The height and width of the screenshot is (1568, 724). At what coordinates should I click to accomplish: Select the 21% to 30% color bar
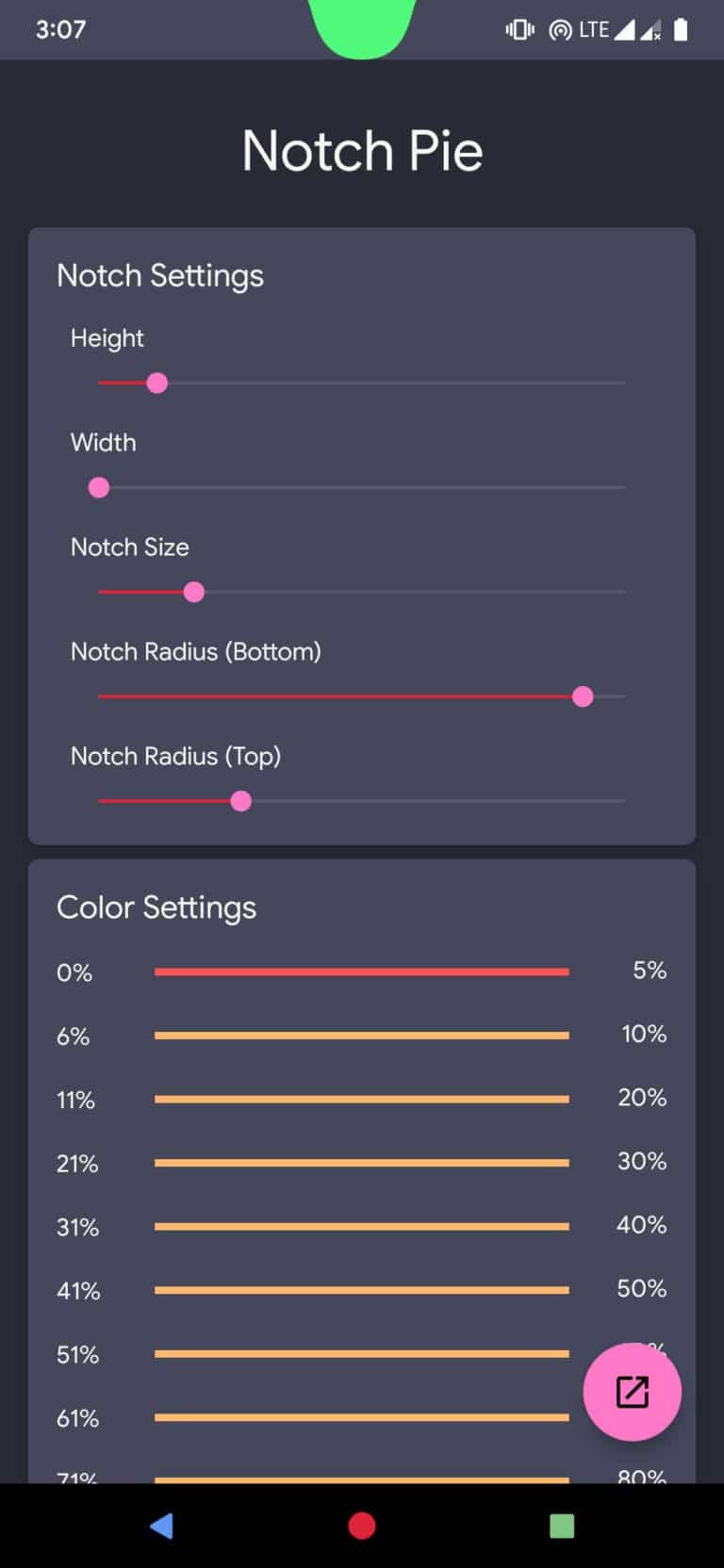(362, 1163)
